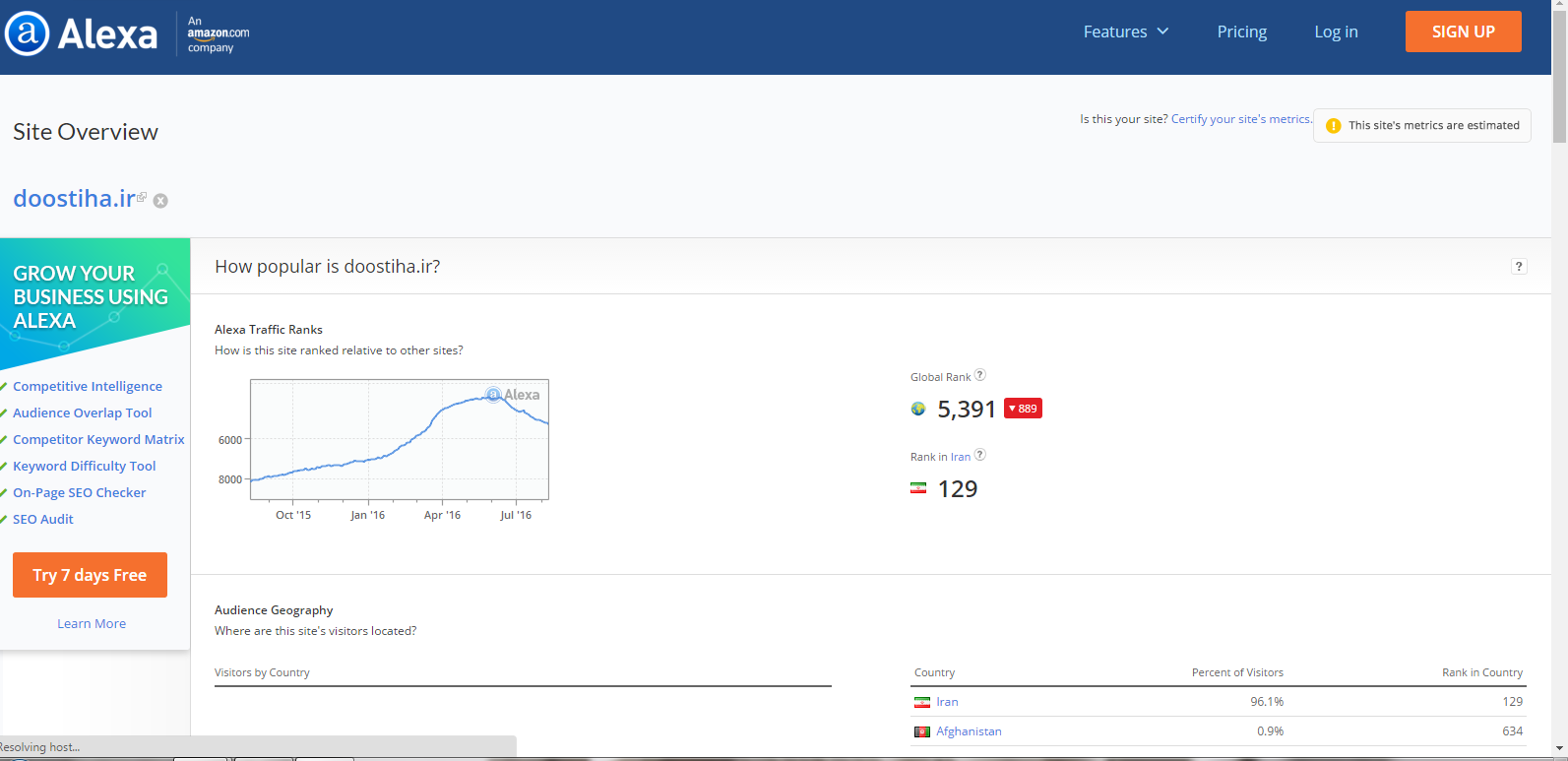
Task: Open the doostiha.ir site link
Action: pos(74,199)
